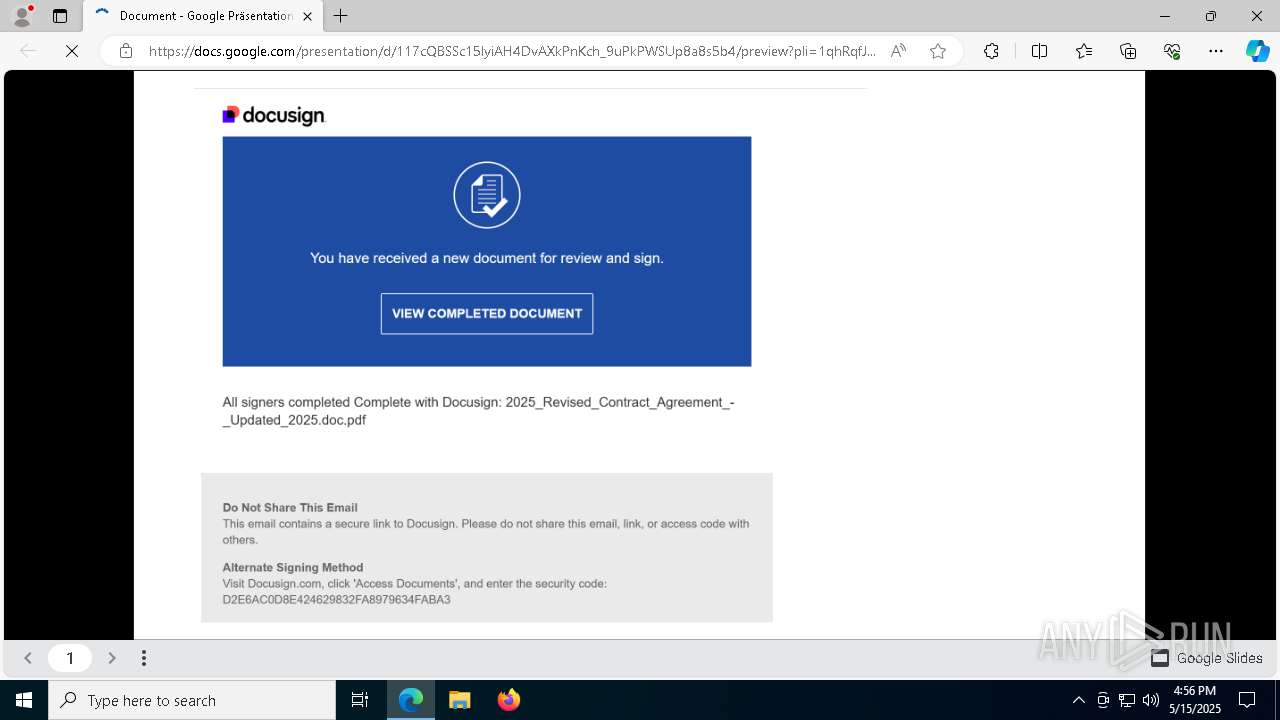This screenshot has height=720, width=1280.
Task: Launch Copilot sidebar
Action: coord(1257,51)
